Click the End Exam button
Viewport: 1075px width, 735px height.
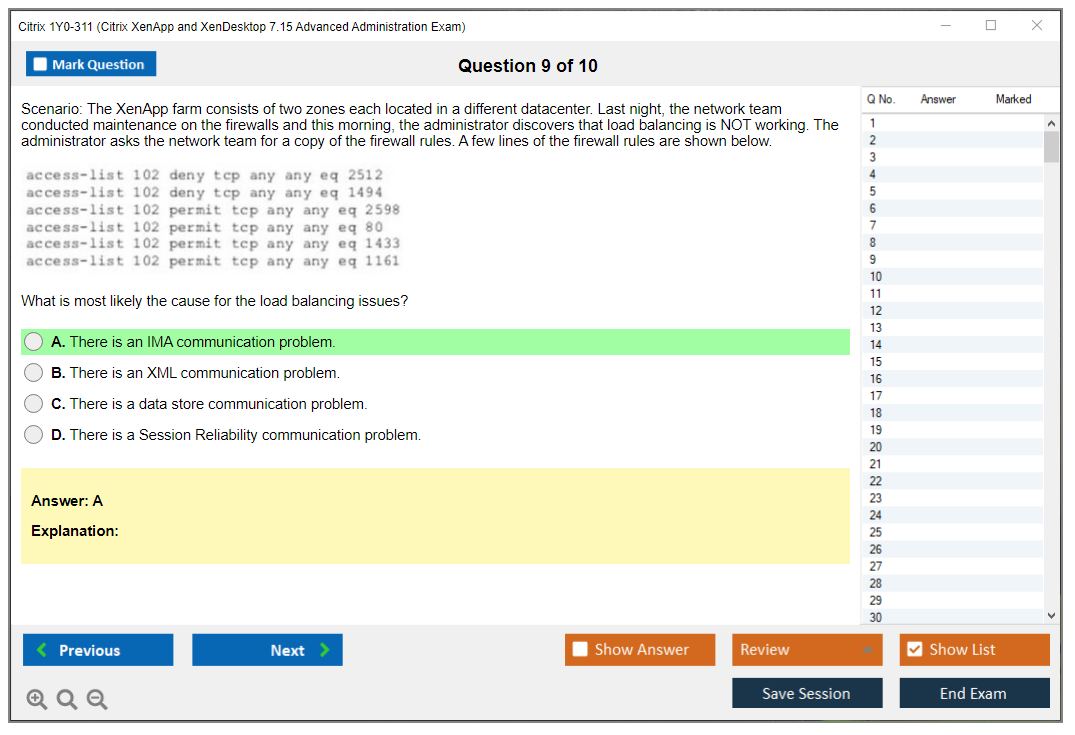pos(974,693)
